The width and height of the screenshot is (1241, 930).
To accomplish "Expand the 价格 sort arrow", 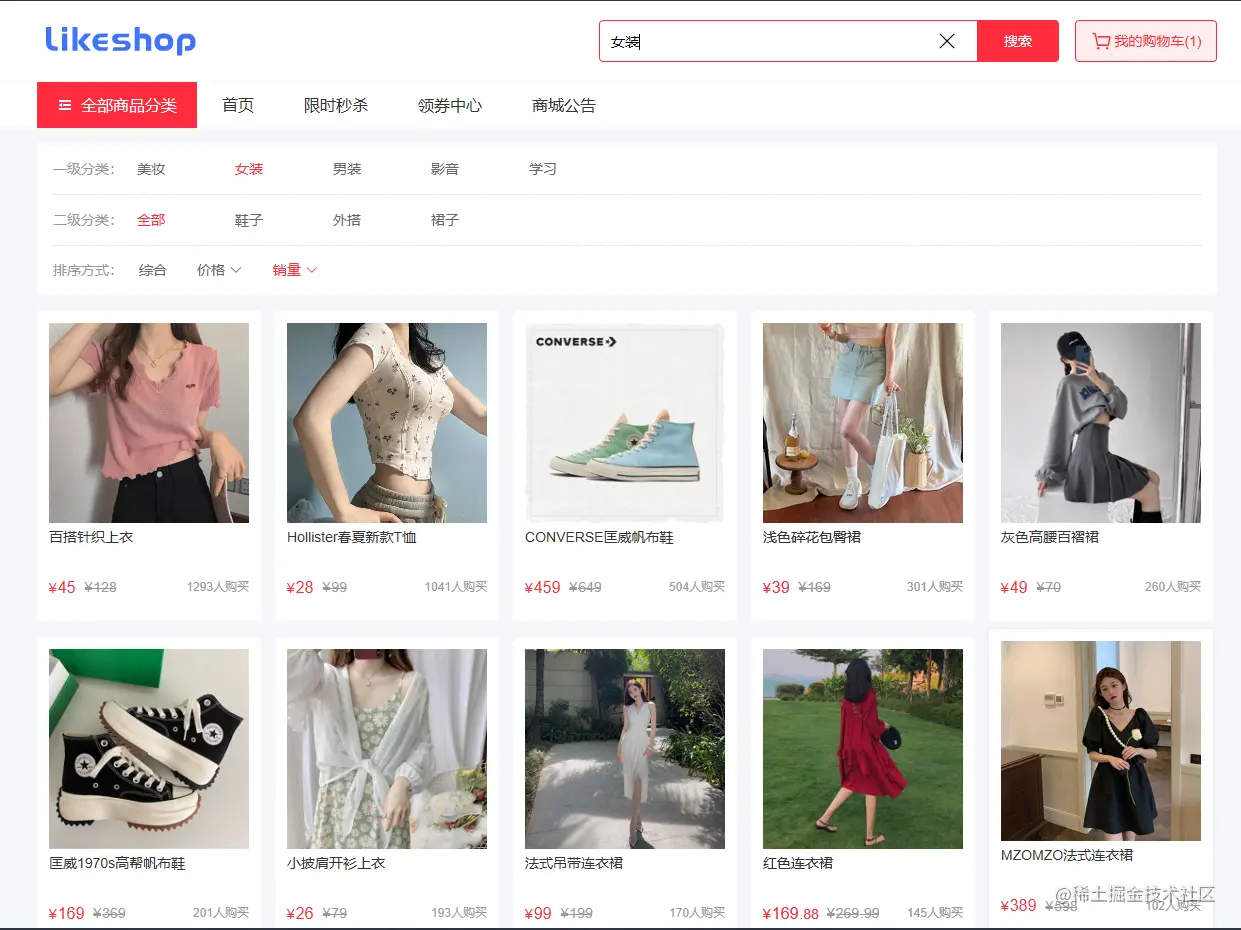I will pyautogui.click(x=236, y=270).
